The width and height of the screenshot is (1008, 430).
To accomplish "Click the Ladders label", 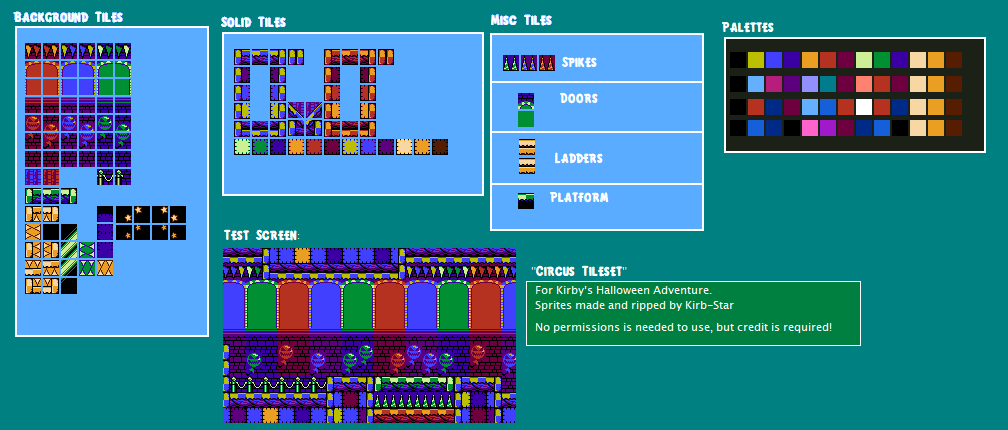I will pos(579,157).
